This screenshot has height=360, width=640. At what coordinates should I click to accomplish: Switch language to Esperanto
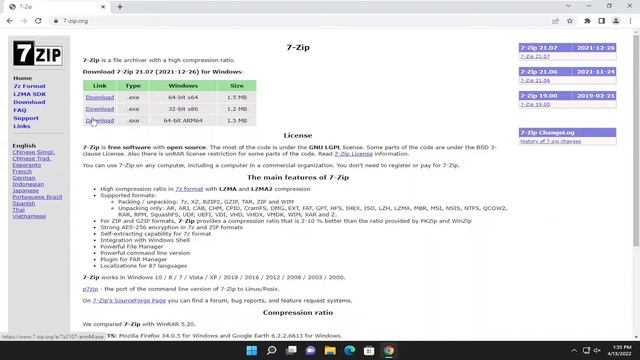coord(27,165)
